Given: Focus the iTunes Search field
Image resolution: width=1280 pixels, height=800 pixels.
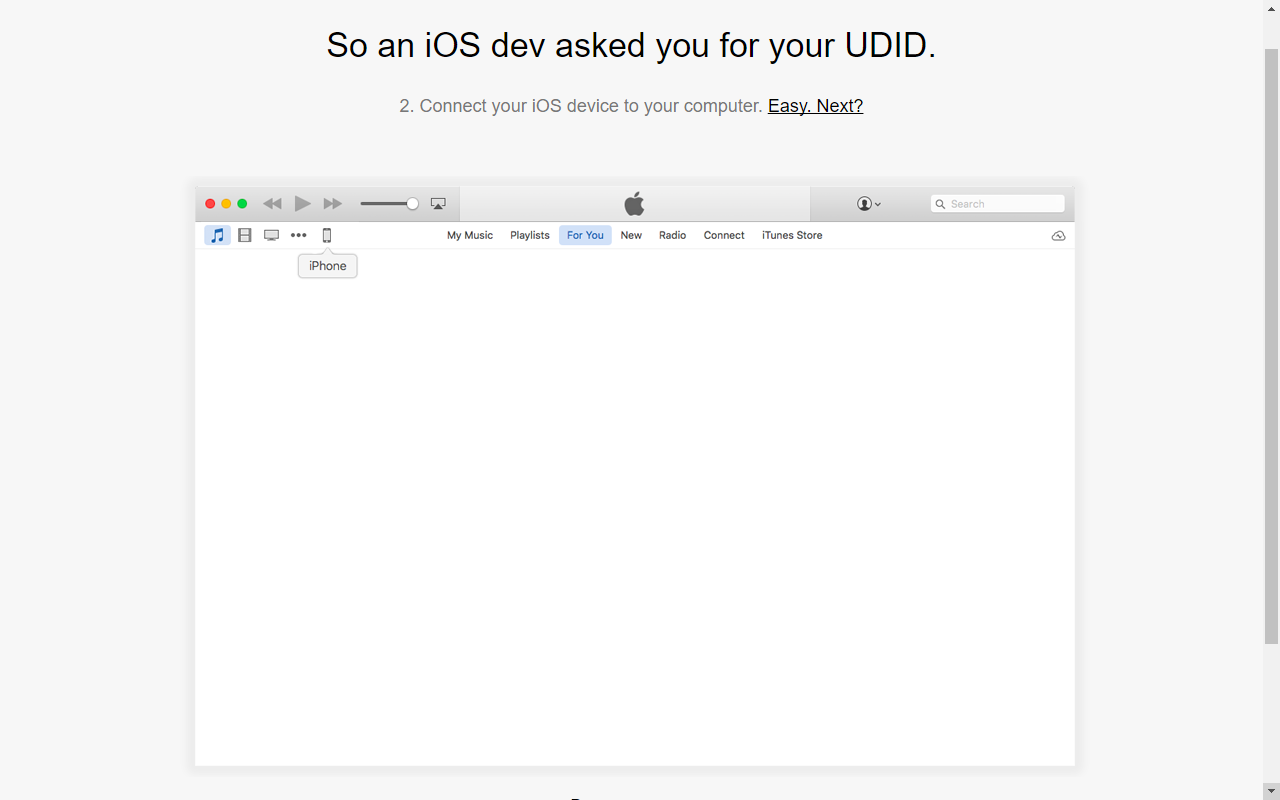Looking at the screenshot, I should (997, 204).
